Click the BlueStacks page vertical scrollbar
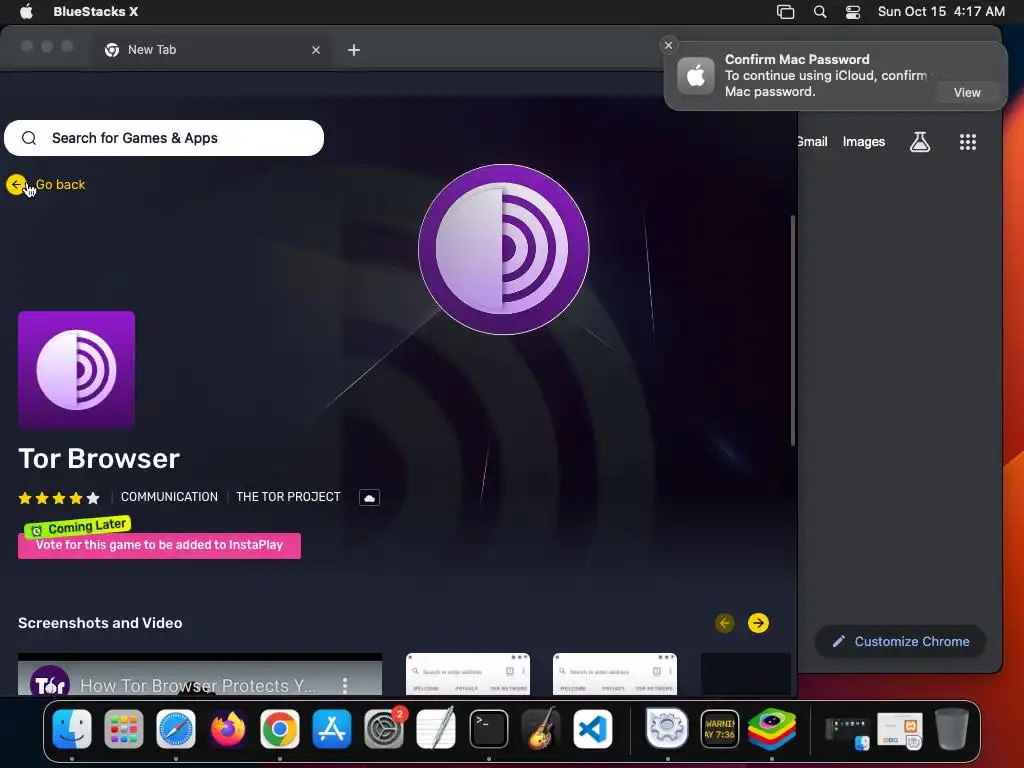 coord(793,330)
